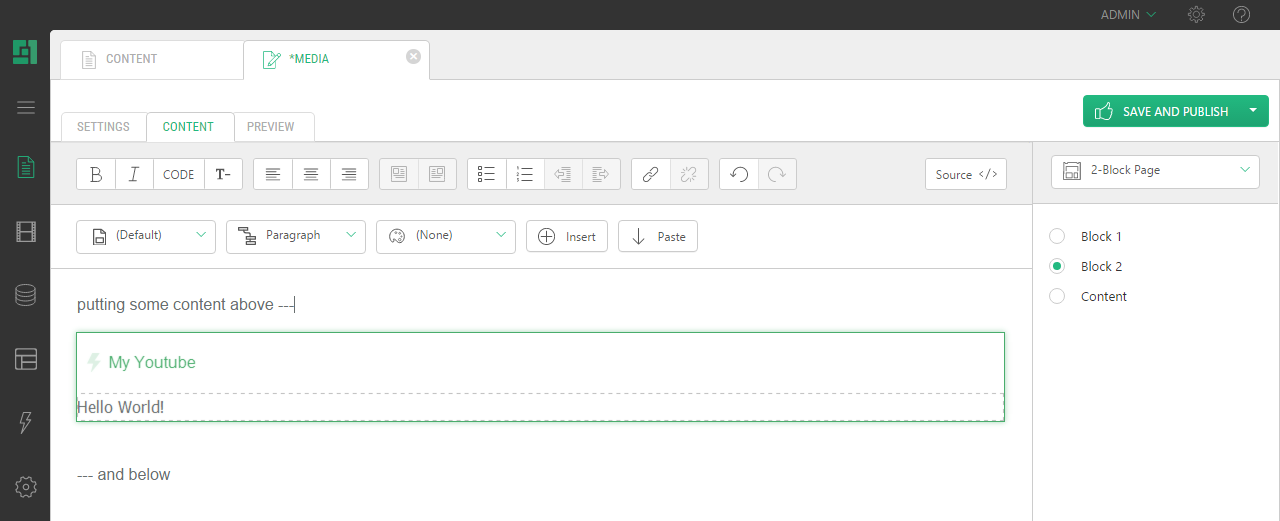The height and width of the screenshot is (521, 1280).
Task: Undo the last edit
Action: click(x=739, y=174)
